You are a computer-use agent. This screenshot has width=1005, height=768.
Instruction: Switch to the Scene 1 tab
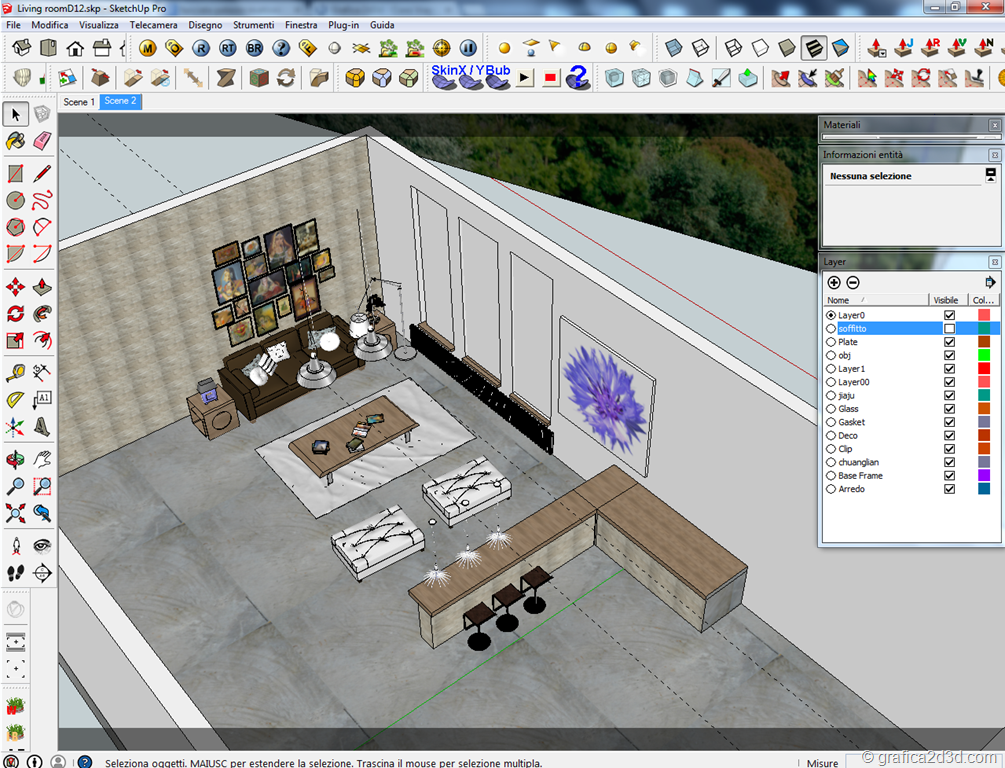79,102
